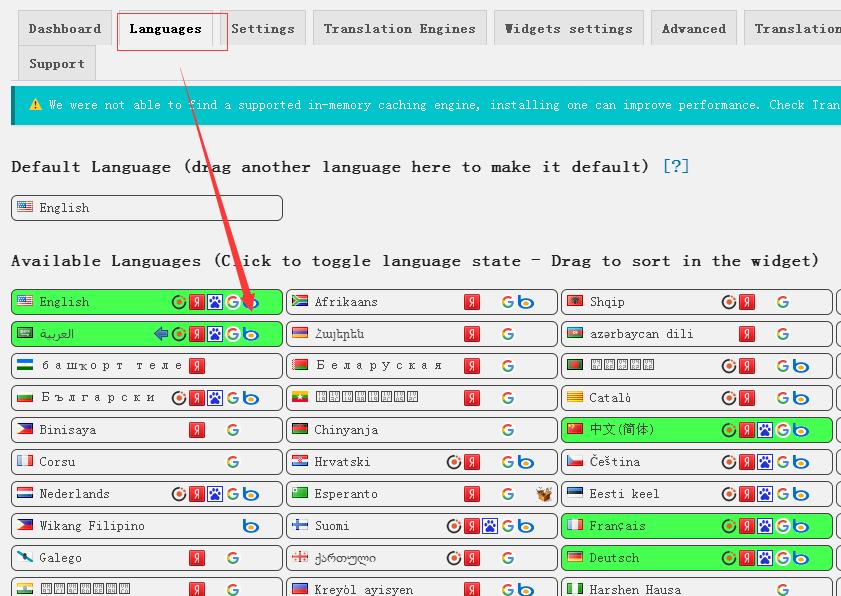Click the blue left arrow icon in the العربية row
This screenshot has width=841, height=596.
tap(161, 334)
